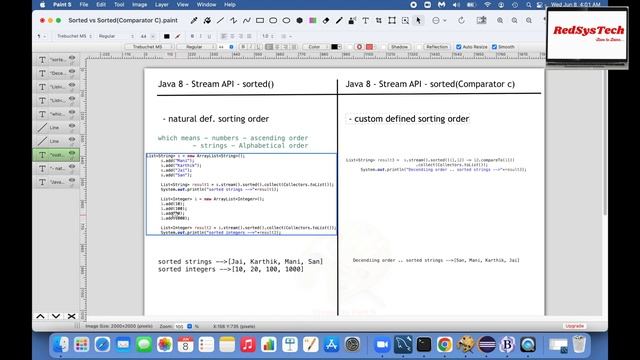Click the Reflection button
This screenshot has width=640, height=360.
tap(437, 47)
